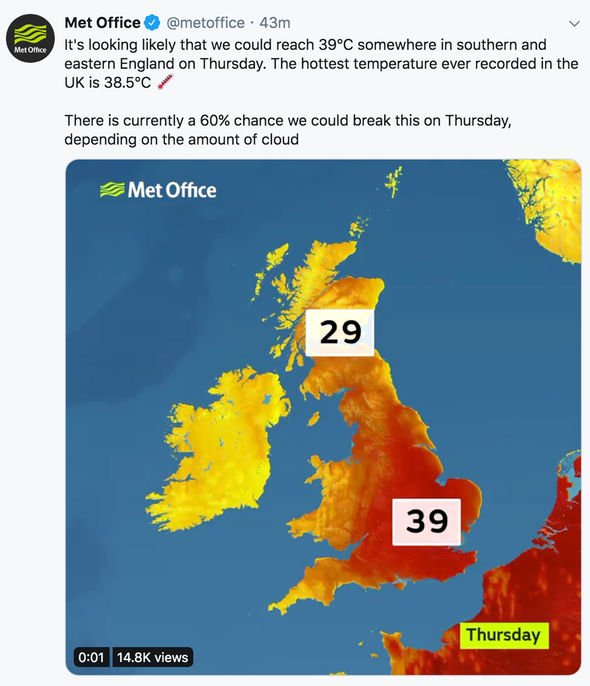Play the weather map video
Image resolution: width=590 pixels, height=686 pixels.
(323, 417)
